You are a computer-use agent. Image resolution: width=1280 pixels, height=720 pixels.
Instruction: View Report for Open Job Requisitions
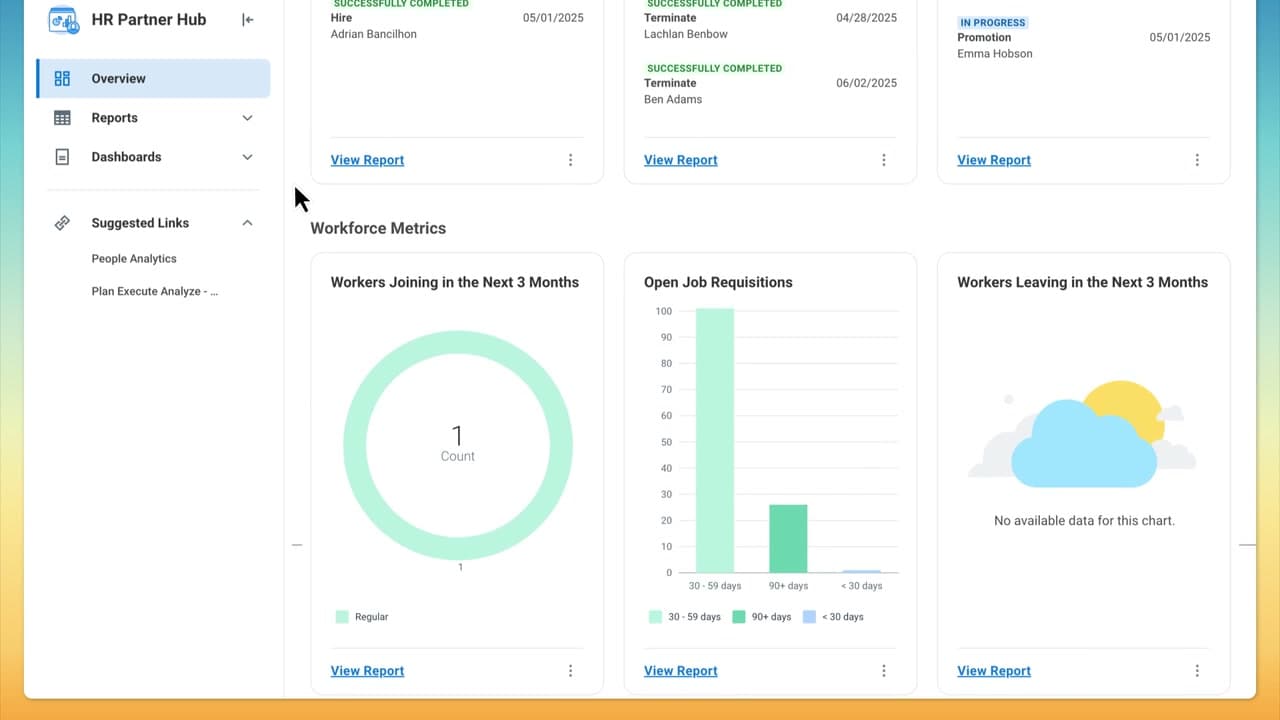tap(680, 671)
